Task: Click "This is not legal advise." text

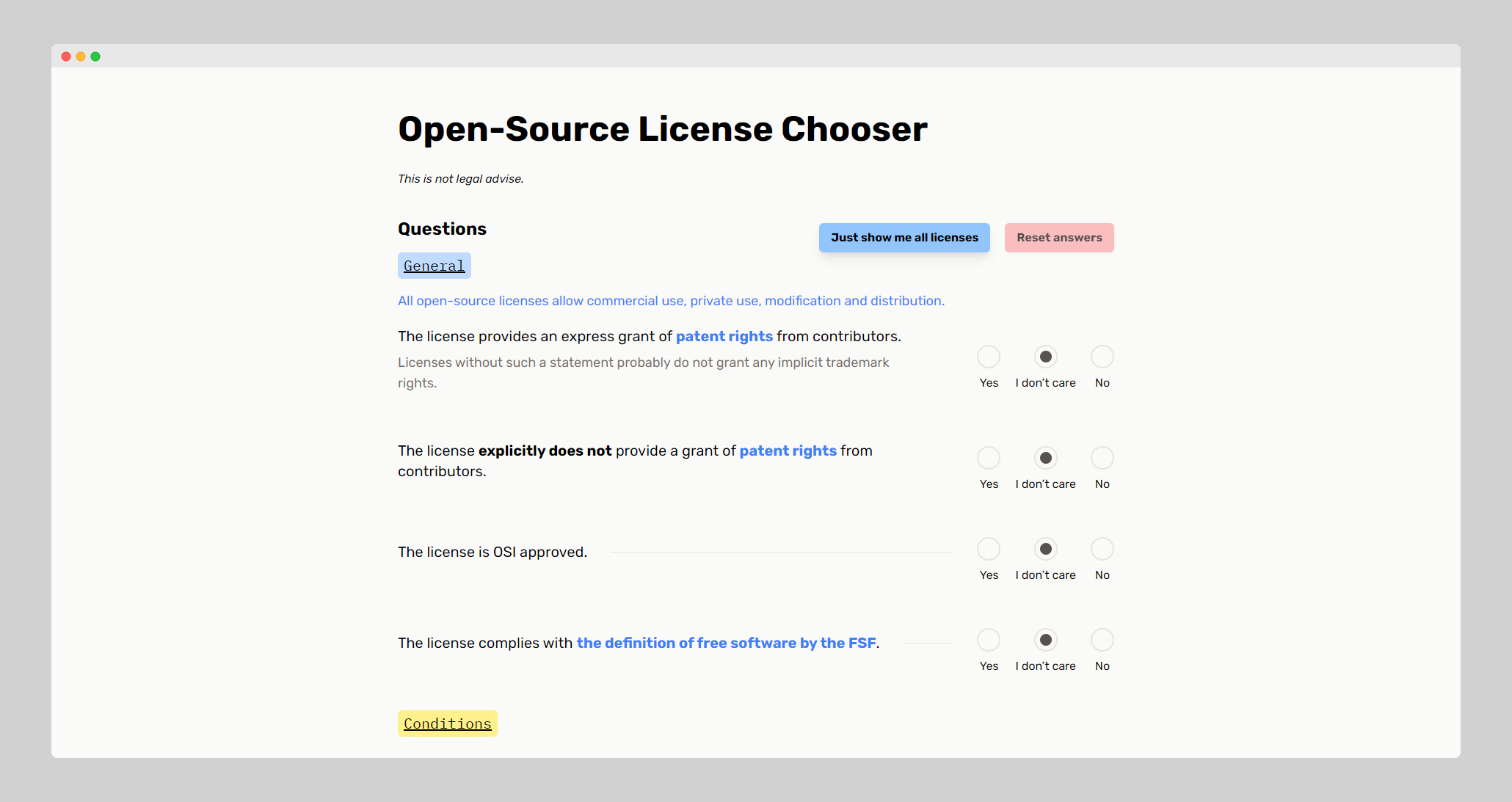Action: pos(461,179)
